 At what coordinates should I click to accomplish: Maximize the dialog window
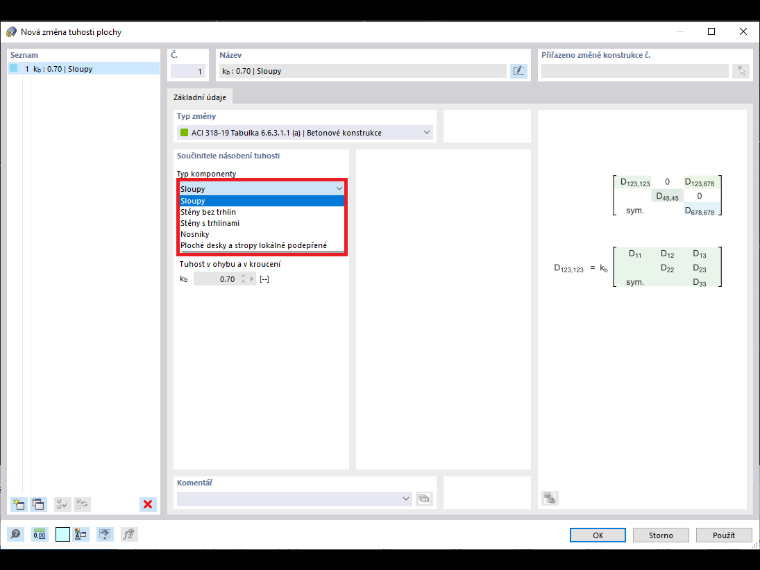pos(712,32)
